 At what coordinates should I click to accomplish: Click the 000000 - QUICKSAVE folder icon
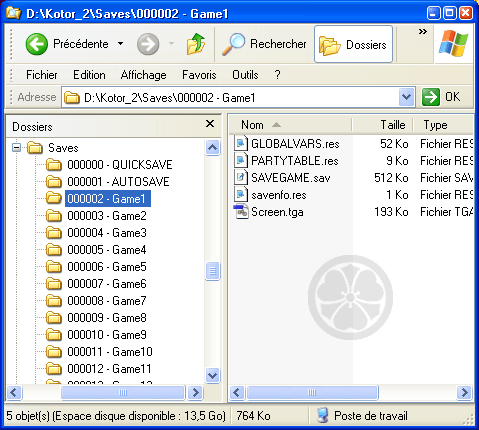tap(54, 165)
